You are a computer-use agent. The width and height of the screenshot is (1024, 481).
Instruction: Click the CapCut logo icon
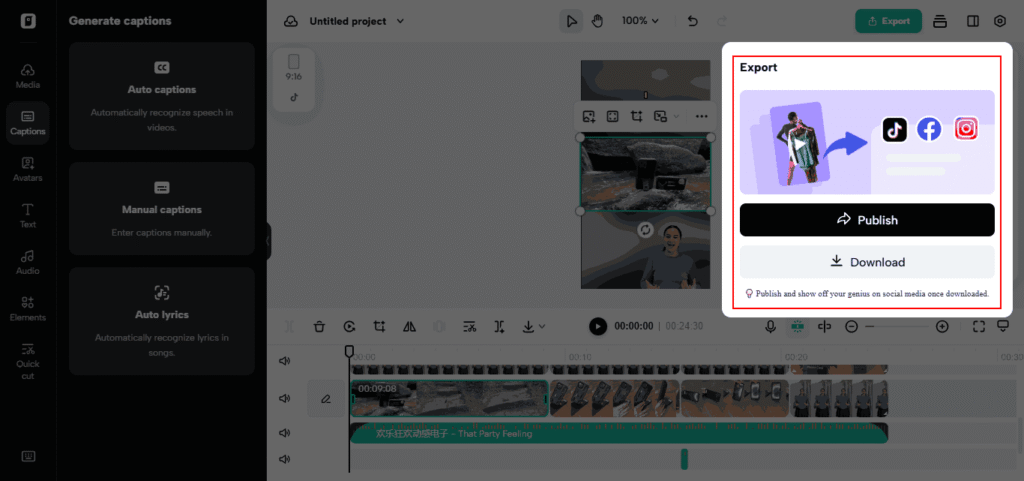tap(28, 21)
